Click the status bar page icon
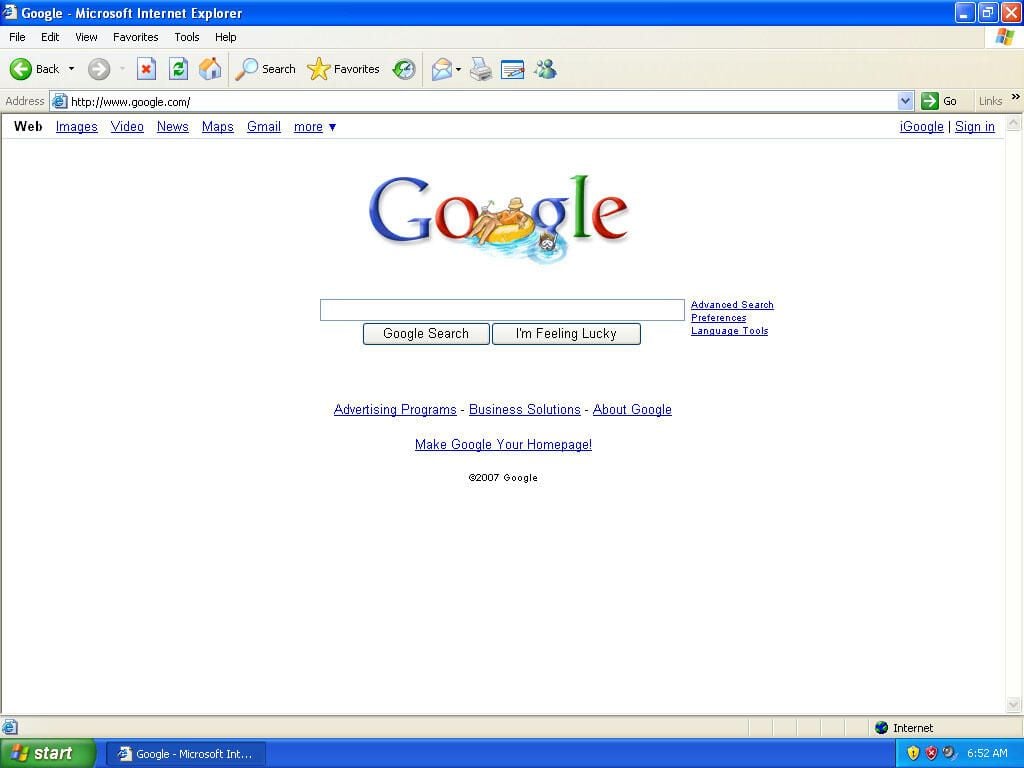The height and width of the screenshot is (768, 1024). click(9, 727)
